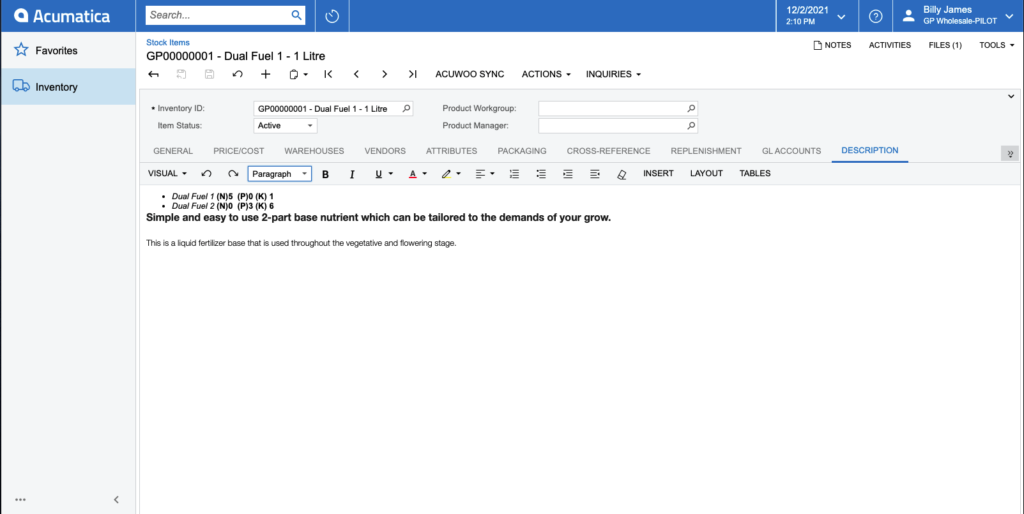Open the INSERT editor menu

point(658,174)
